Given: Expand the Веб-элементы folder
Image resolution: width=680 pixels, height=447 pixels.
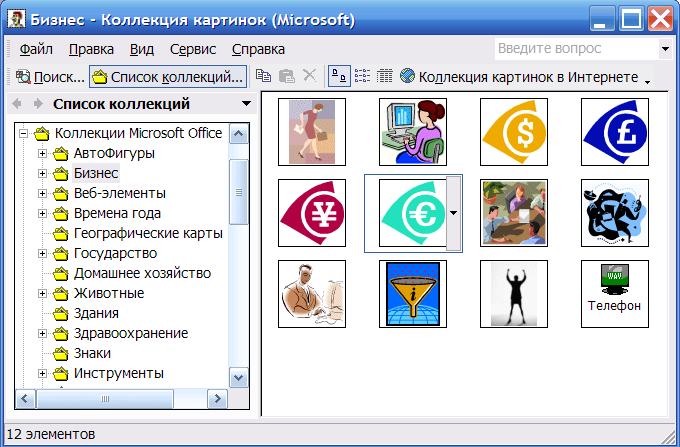Looking at the screenshot, I should [42, 193].
